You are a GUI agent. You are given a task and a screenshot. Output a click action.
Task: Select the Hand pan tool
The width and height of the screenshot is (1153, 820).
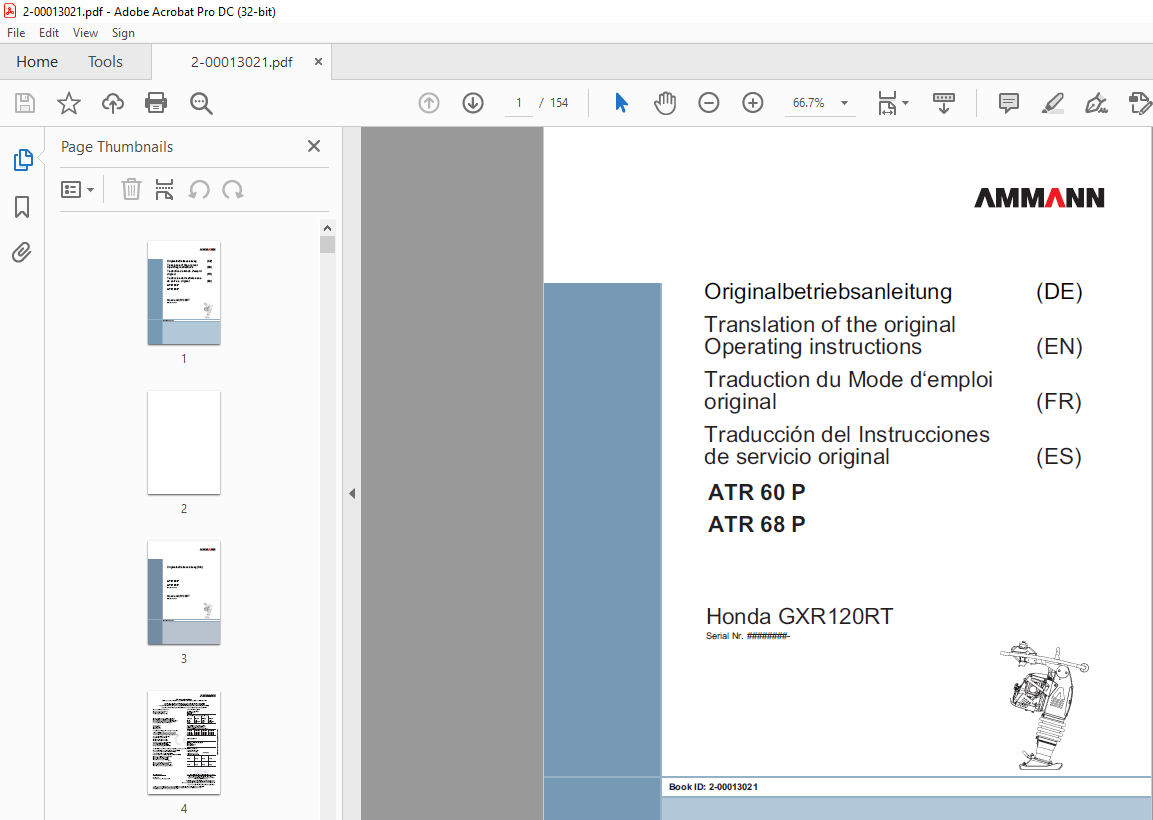click(x=665, y=103)
